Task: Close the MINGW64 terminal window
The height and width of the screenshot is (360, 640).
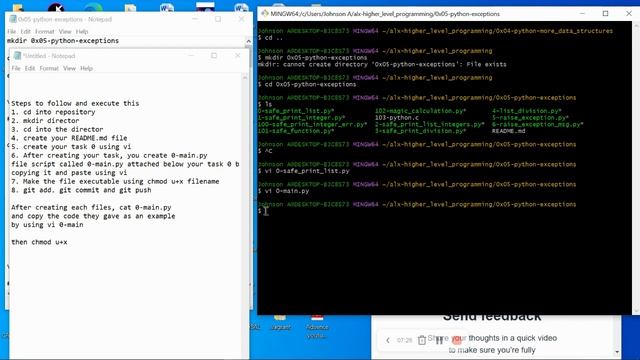Action: [629, 13]
